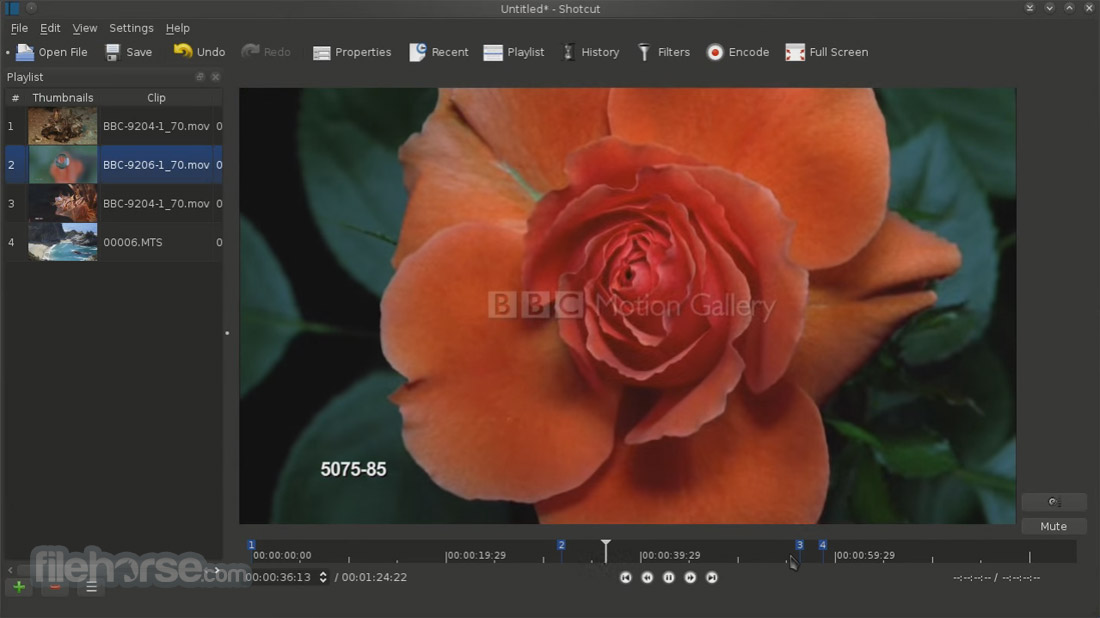Rewind the video
Viewport: 1100px width, 618px height.
click(x=647, y=577)
